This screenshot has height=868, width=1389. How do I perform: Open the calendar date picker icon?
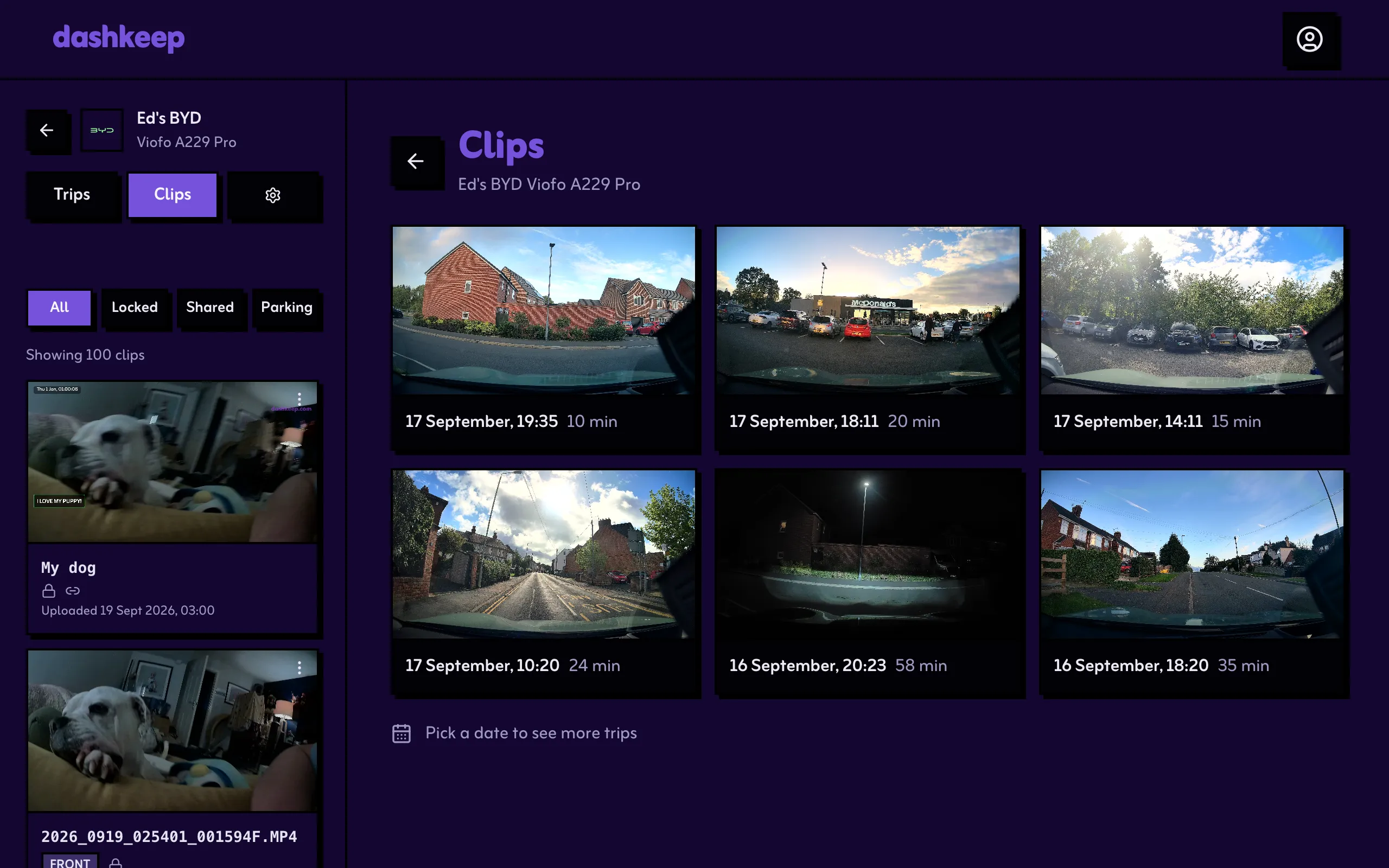(401, 733)
